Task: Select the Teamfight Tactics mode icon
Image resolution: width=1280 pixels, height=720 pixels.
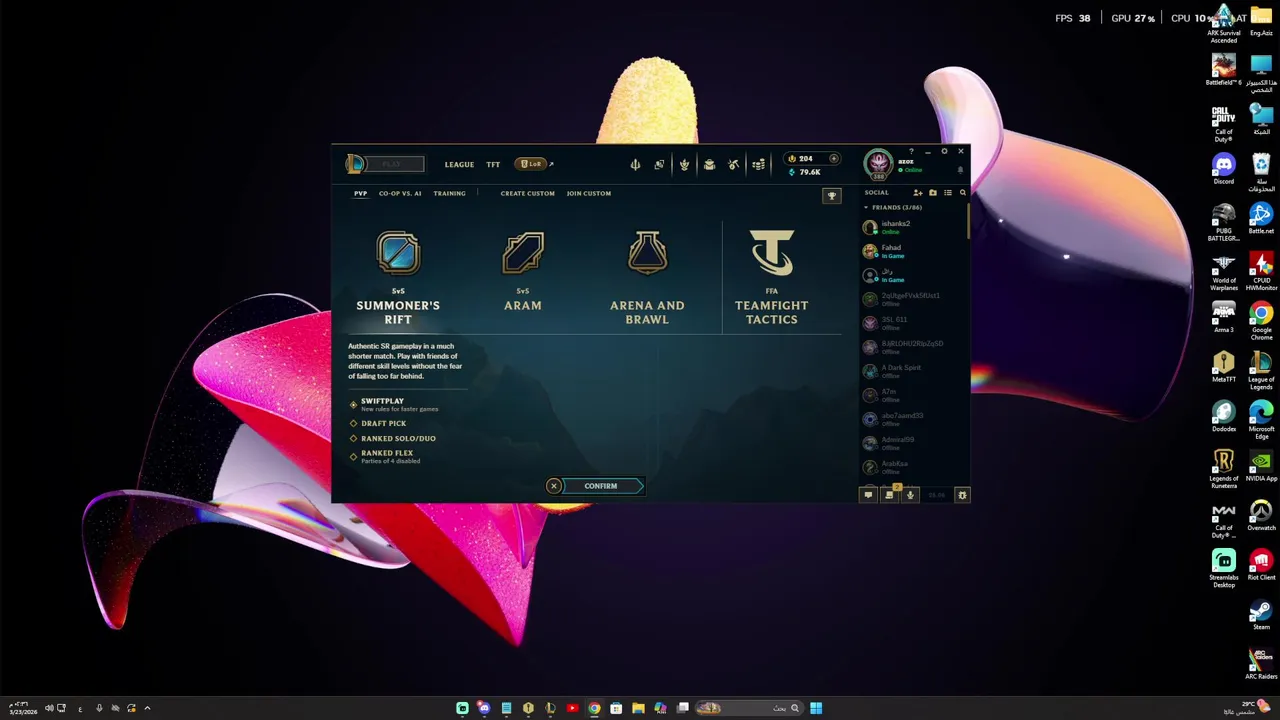Action: [772, 253]
